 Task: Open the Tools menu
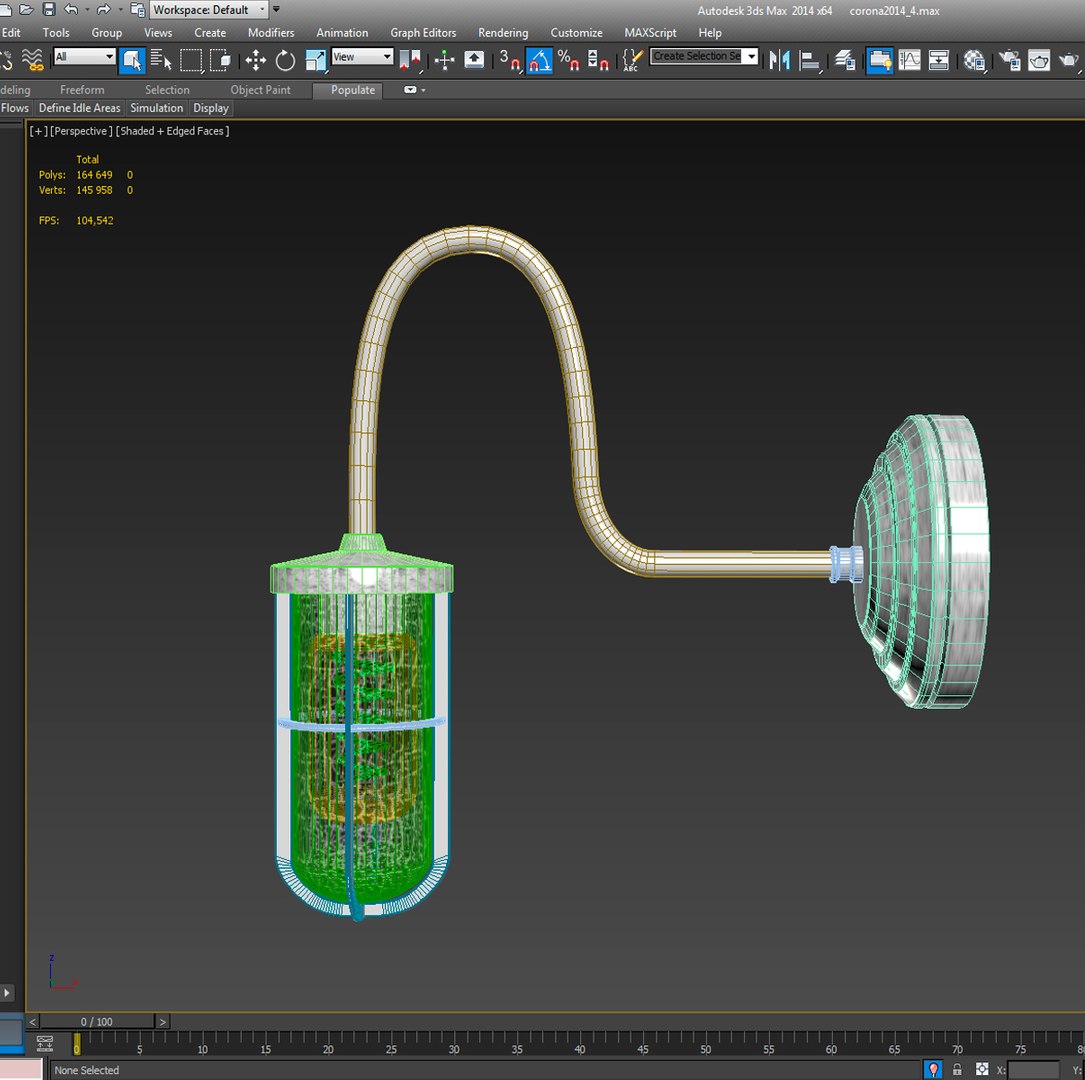56,33
